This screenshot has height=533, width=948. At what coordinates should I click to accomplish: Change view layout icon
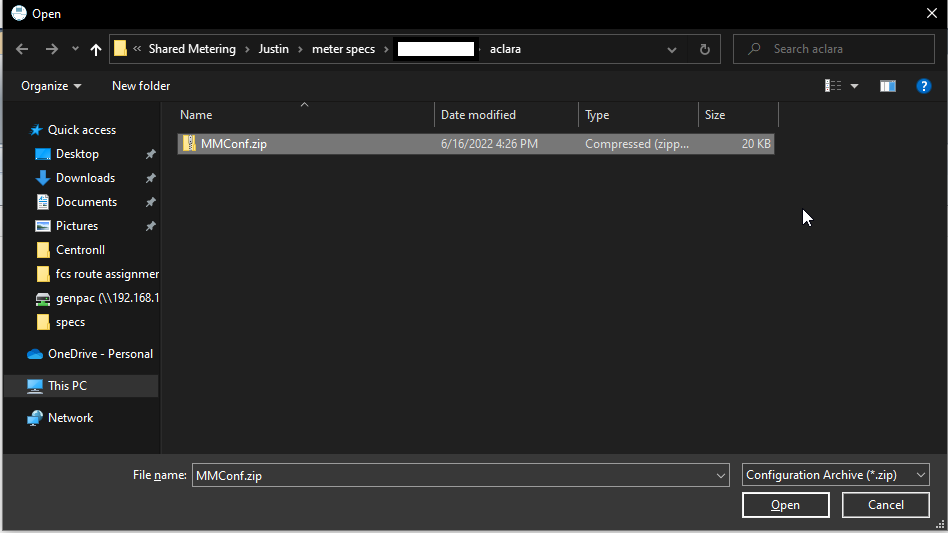click(833, 86)
